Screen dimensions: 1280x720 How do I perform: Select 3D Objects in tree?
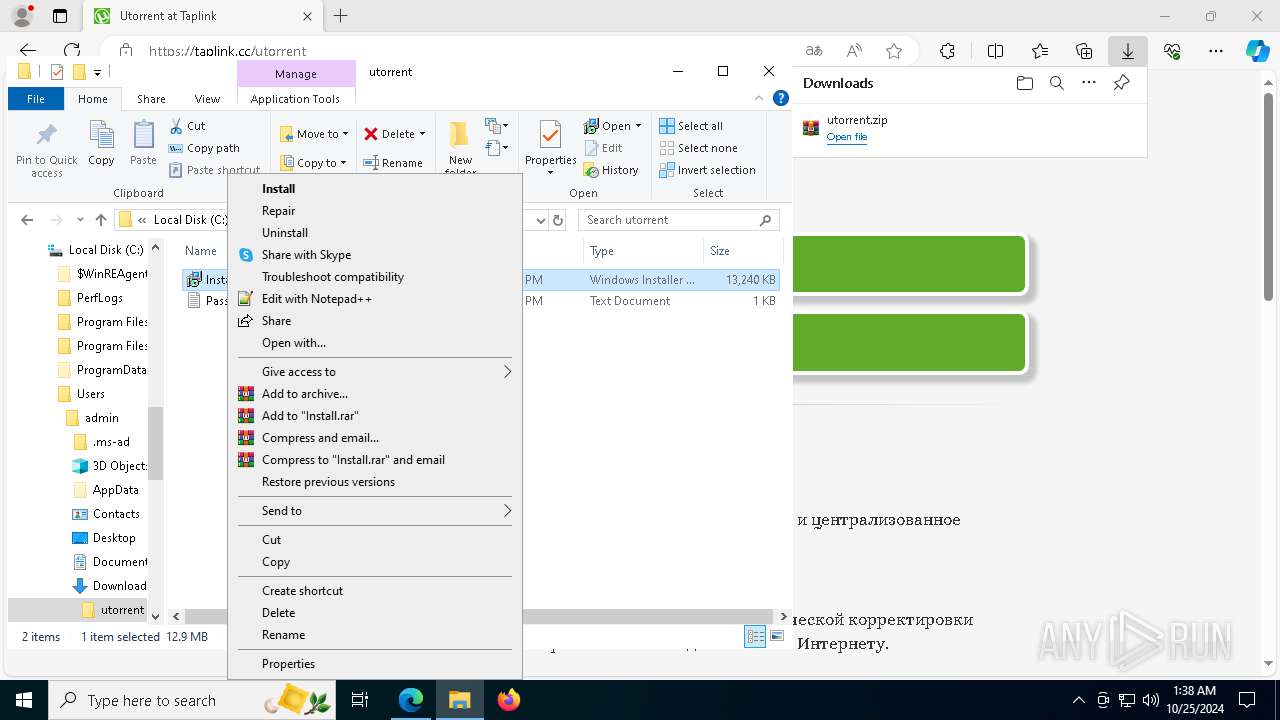tap(119, 466)
